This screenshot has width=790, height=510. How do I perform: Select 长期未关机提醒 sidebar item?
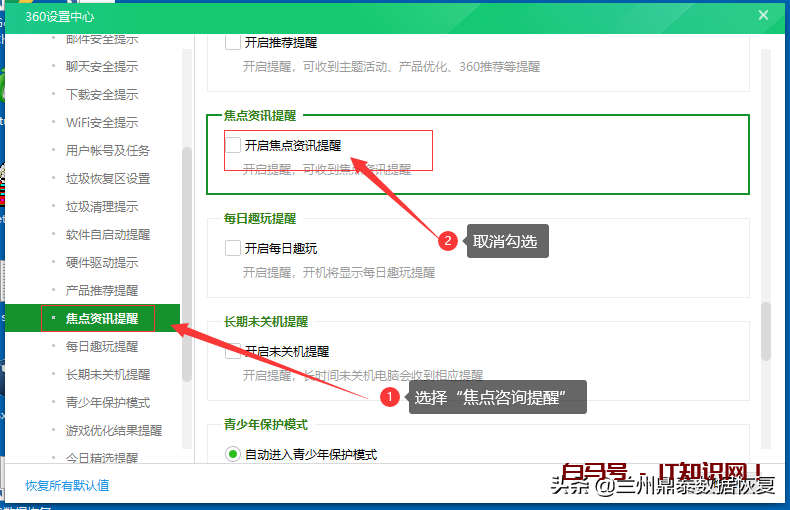[108, 375]
